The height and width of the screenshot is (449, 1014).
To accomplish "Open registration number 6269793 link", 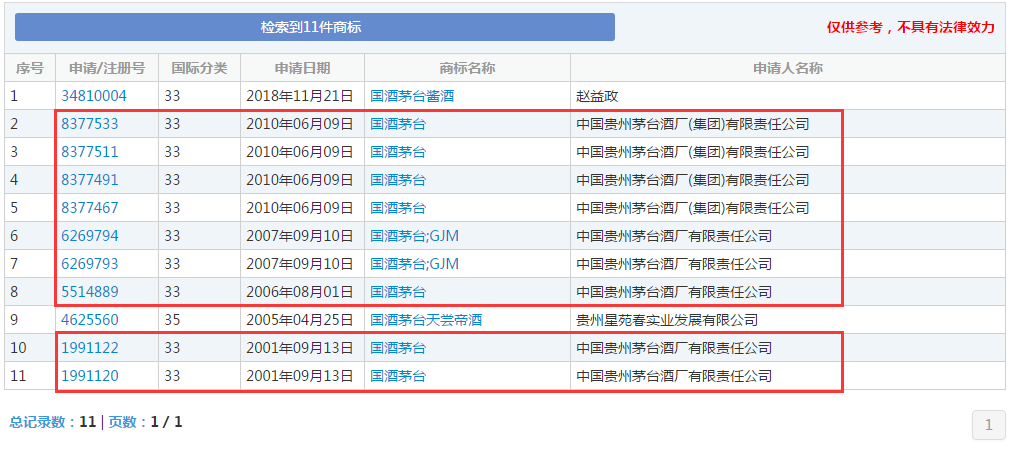I will click(x=90, y=264).
